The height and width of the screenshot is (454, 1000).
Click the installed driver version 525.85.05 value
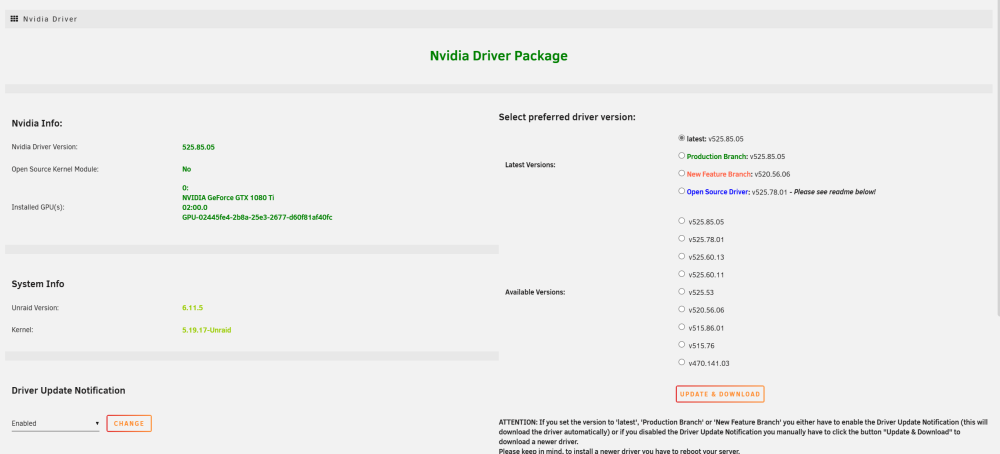198,147
